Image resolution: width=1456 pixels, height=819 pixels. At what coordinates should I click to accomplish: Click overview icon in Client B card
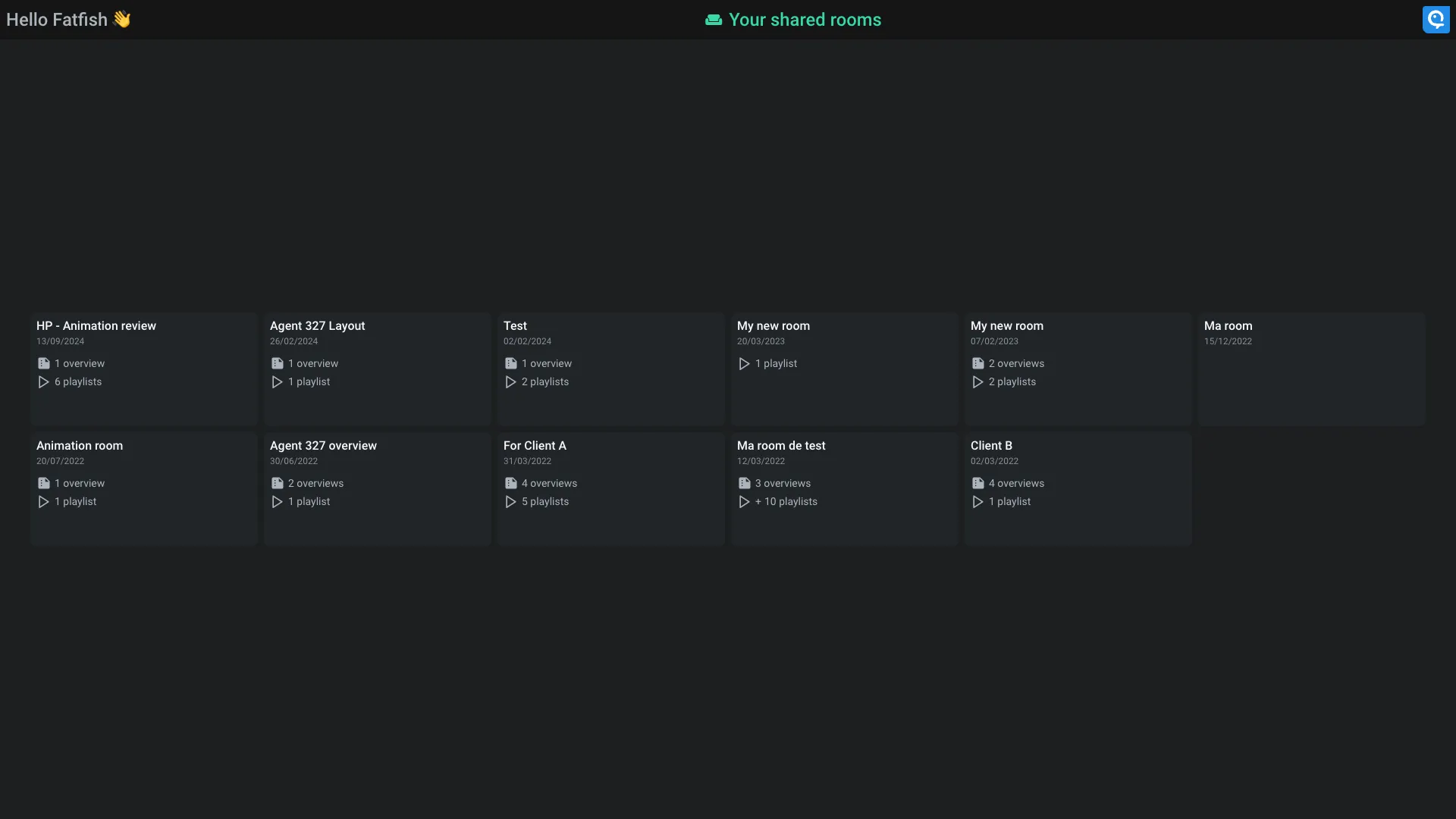977,484
